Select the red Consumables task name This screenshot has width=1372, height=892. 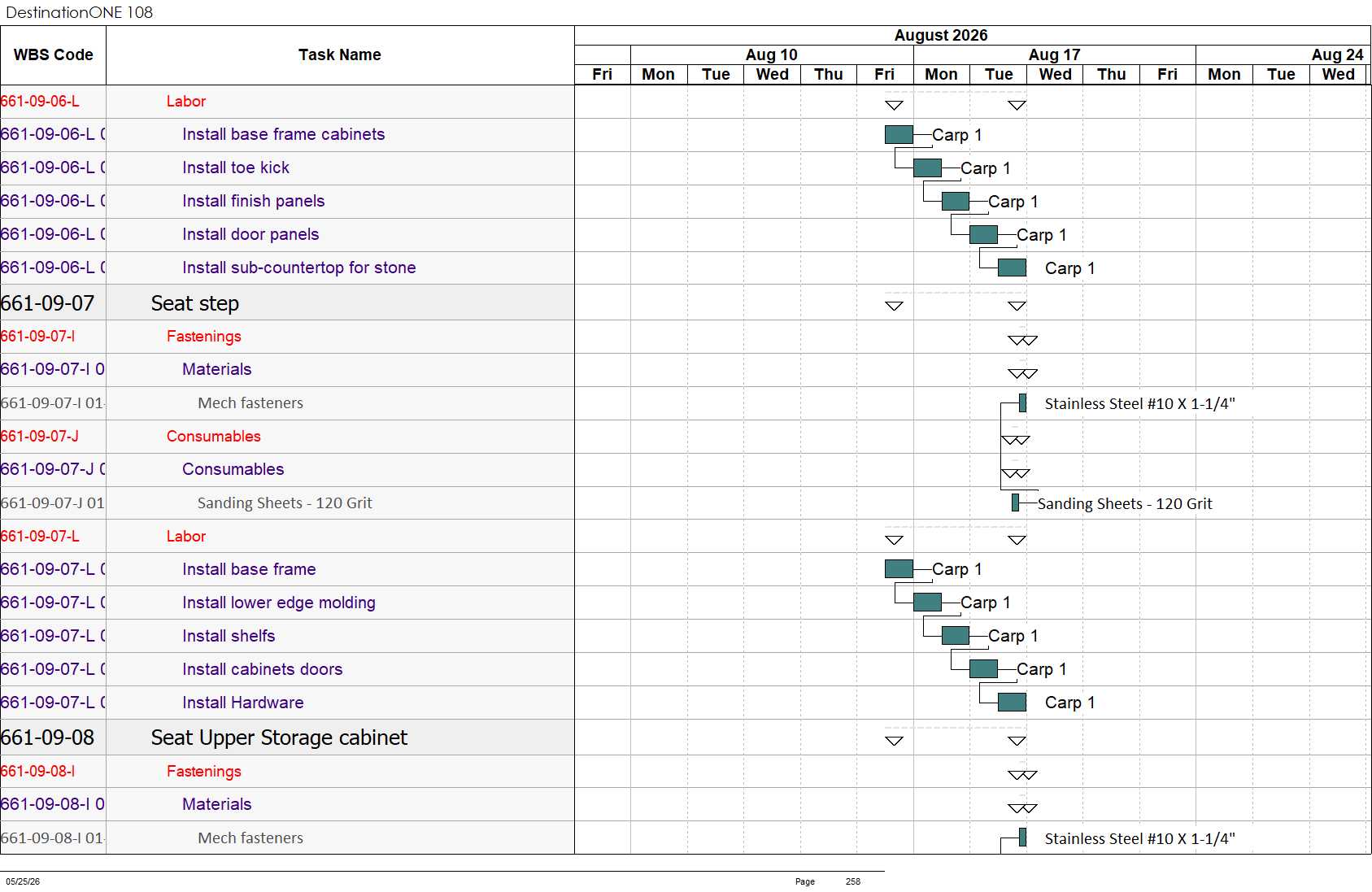213,437
